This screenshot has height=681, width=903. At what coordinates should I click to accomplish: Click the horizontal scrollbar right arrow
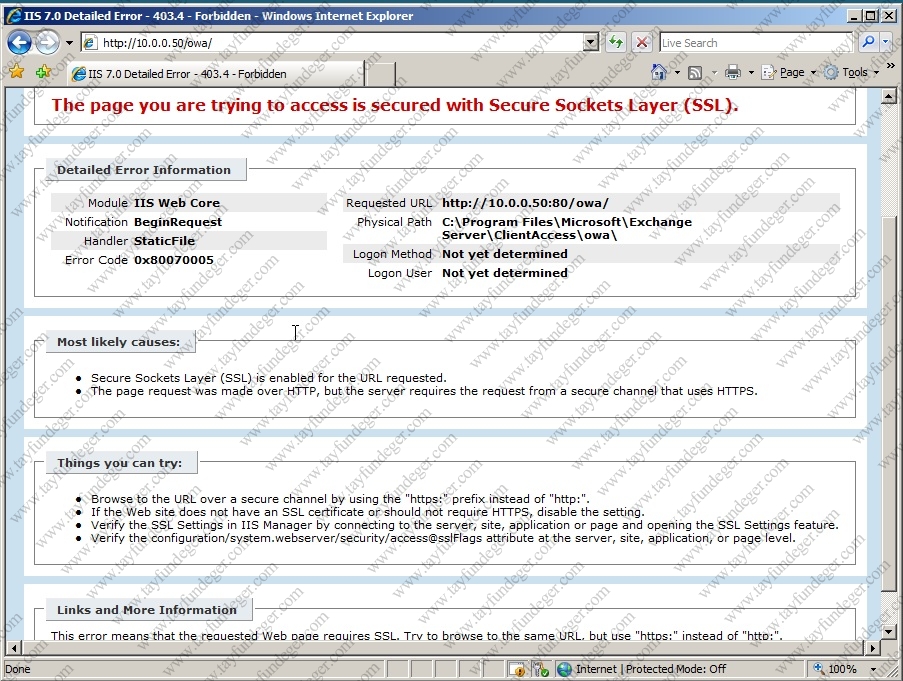[x=873, y=648]
